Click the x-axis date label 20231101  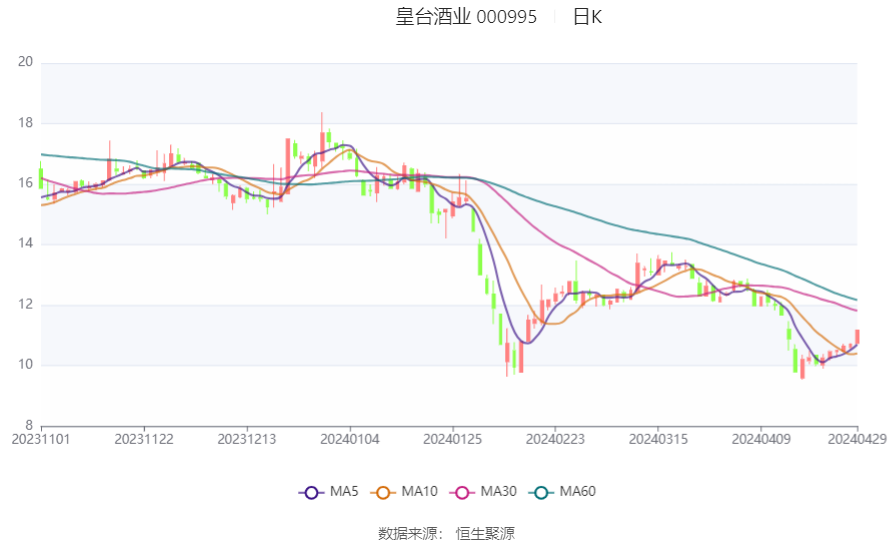41,440
